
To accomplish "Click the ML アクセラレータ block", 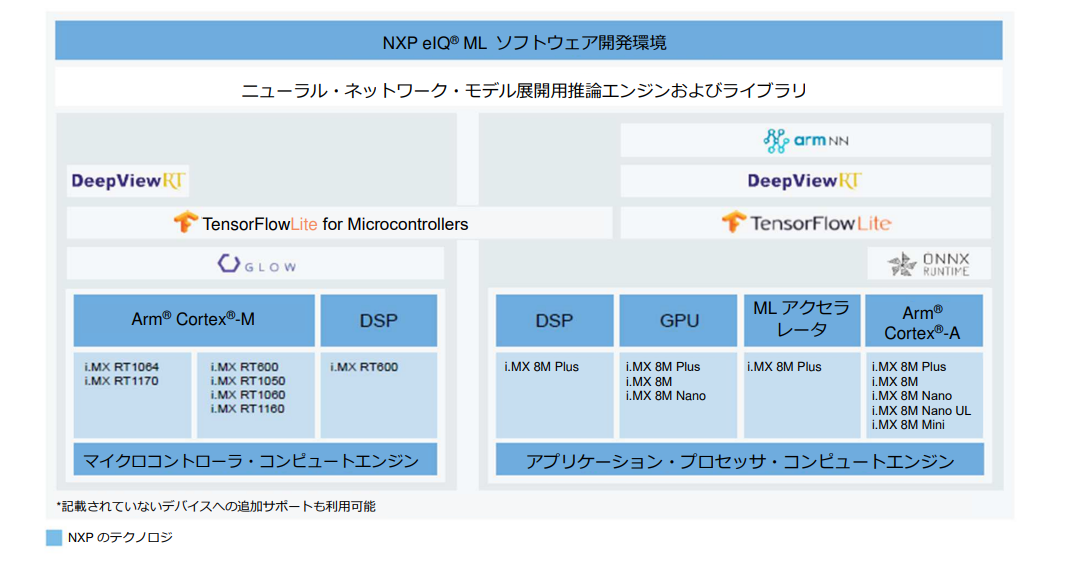I will 801,320.
